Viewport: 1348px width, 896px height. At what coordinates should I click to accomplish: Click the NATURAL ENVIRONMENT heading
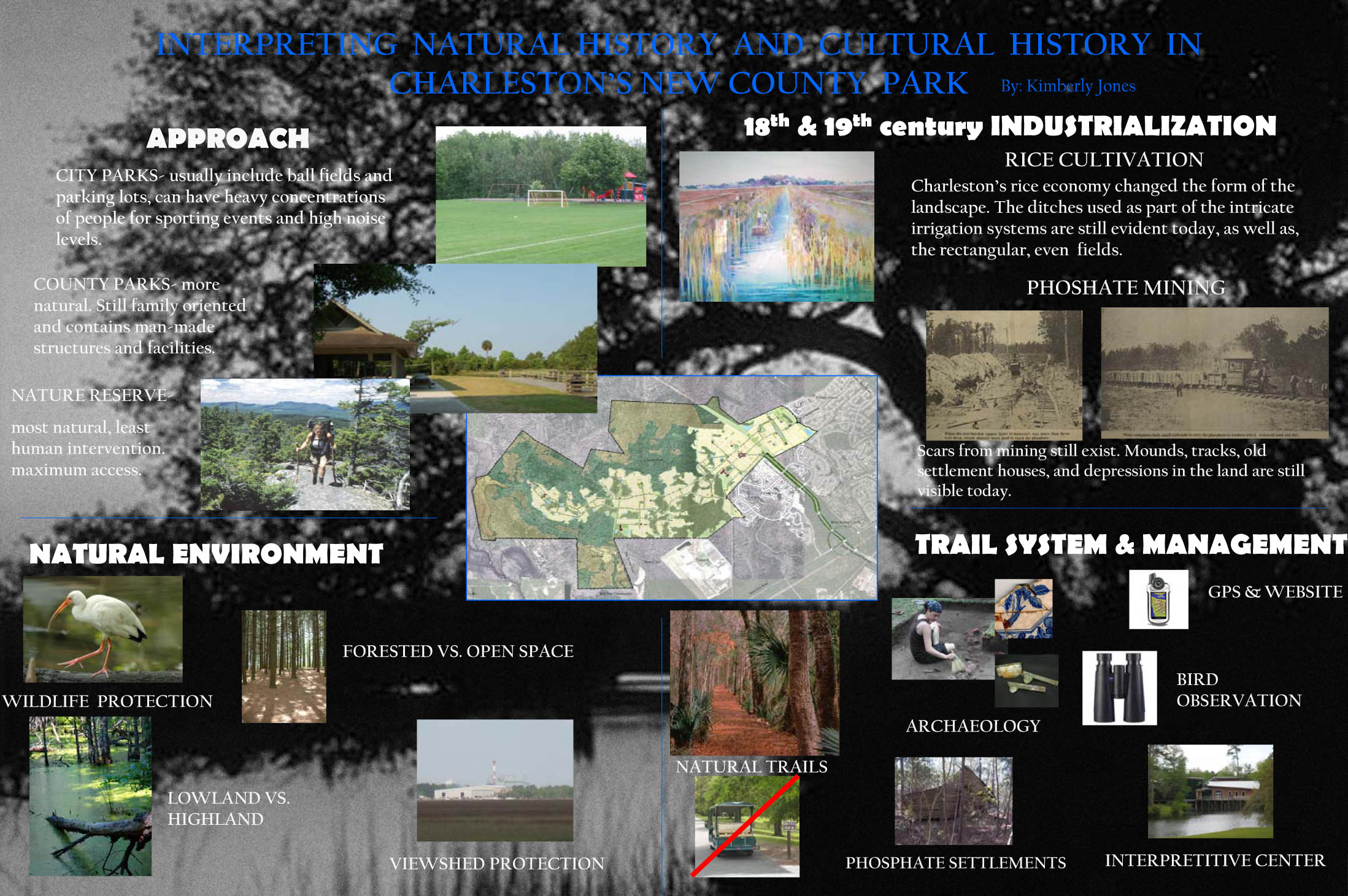206,553
